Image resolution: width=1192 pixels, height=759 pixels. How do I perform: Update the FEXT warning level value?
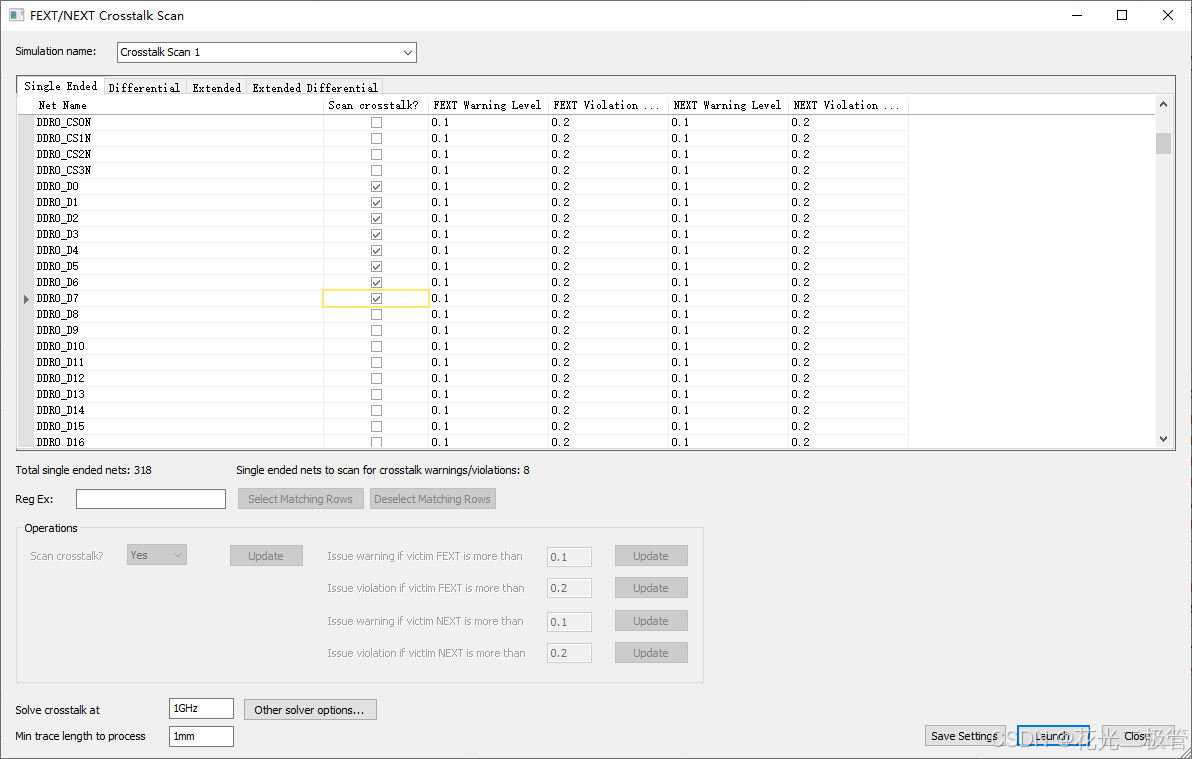coord(651,555)
